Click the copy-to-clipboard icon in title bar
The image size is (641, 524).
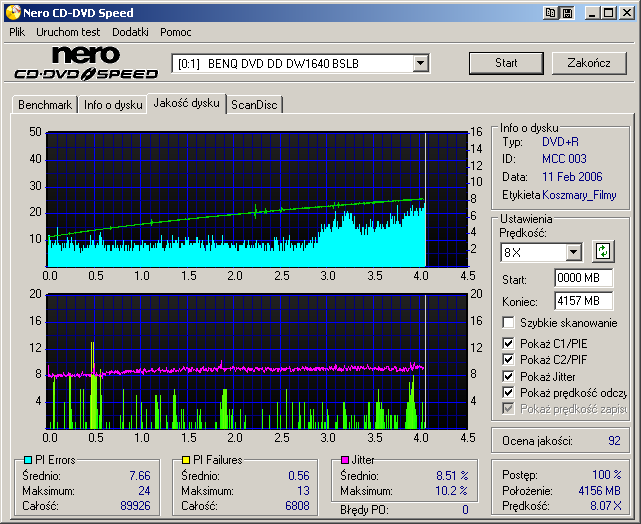[x=551, y=13]
